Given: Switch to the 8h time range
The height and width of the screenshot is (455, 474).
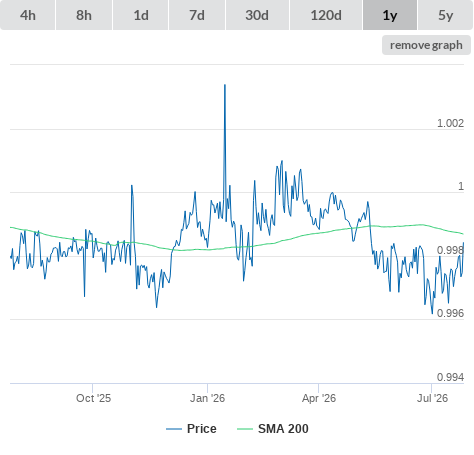Looking at the screenshot, I should 84,15.
